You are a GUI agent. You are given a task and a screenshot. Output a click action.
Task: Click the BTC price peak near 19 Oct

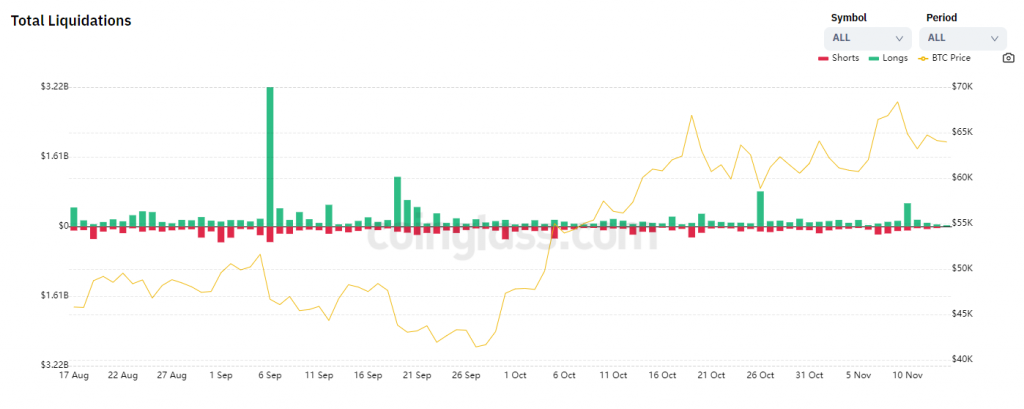[691, 116]
